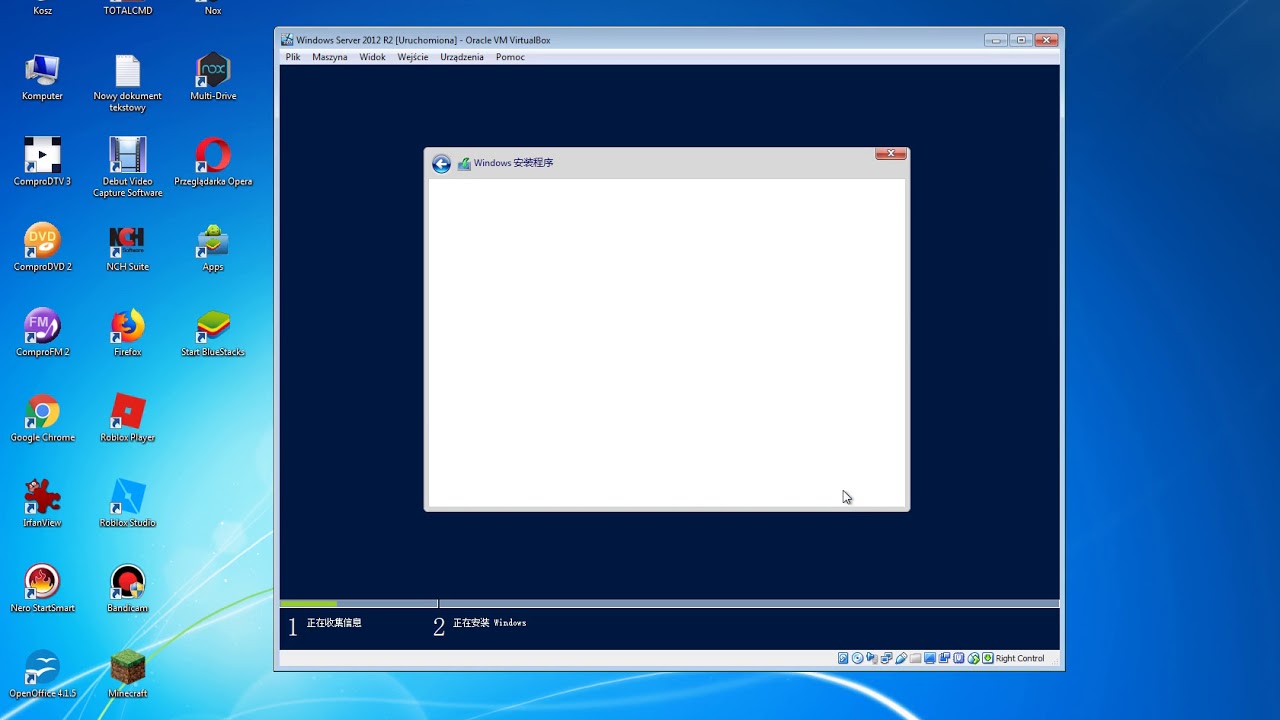Click the display monitor status icon

pyautogui.click(x=930, y=658)
